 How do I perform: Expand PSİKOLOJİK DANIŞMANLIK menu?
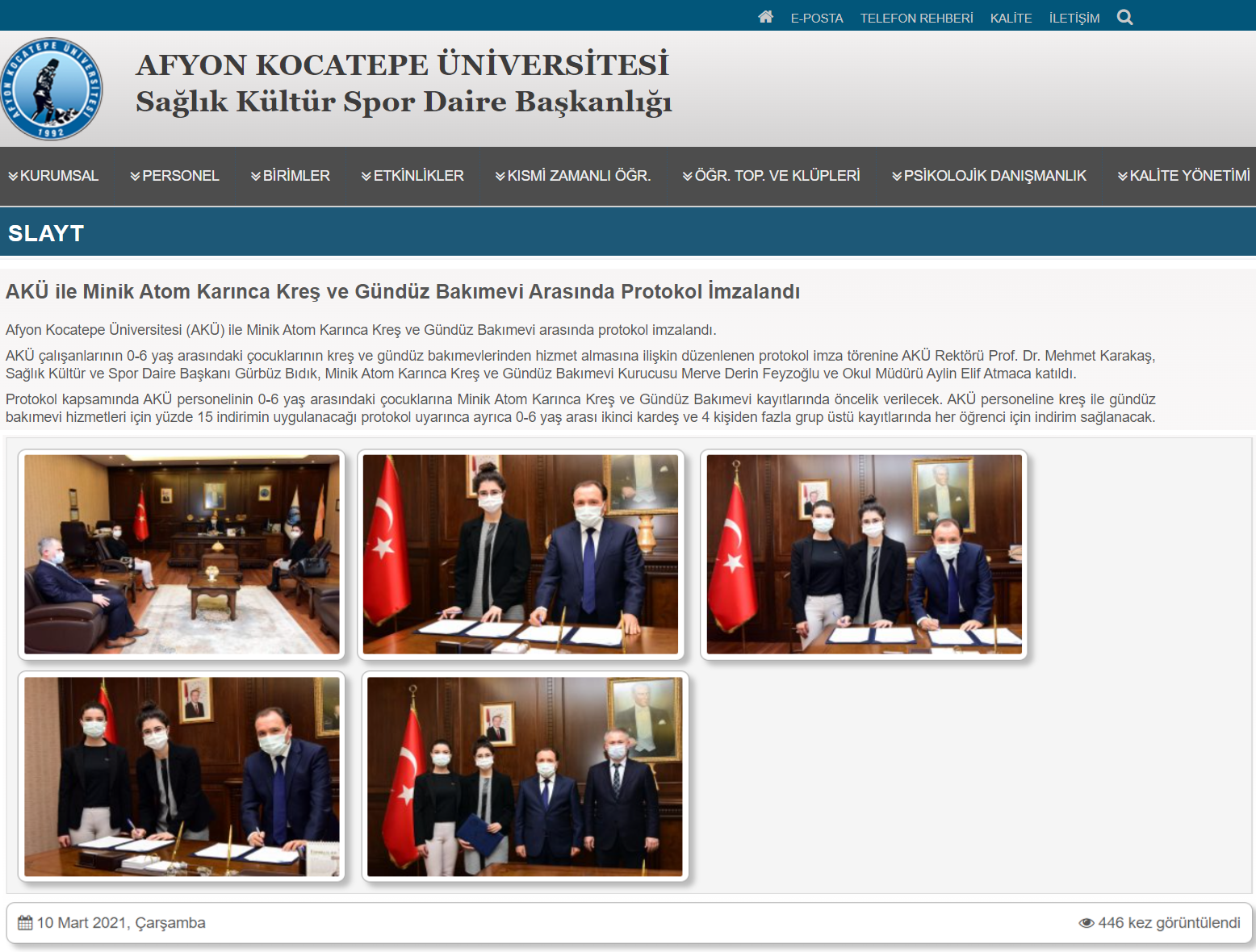[989, 176]
